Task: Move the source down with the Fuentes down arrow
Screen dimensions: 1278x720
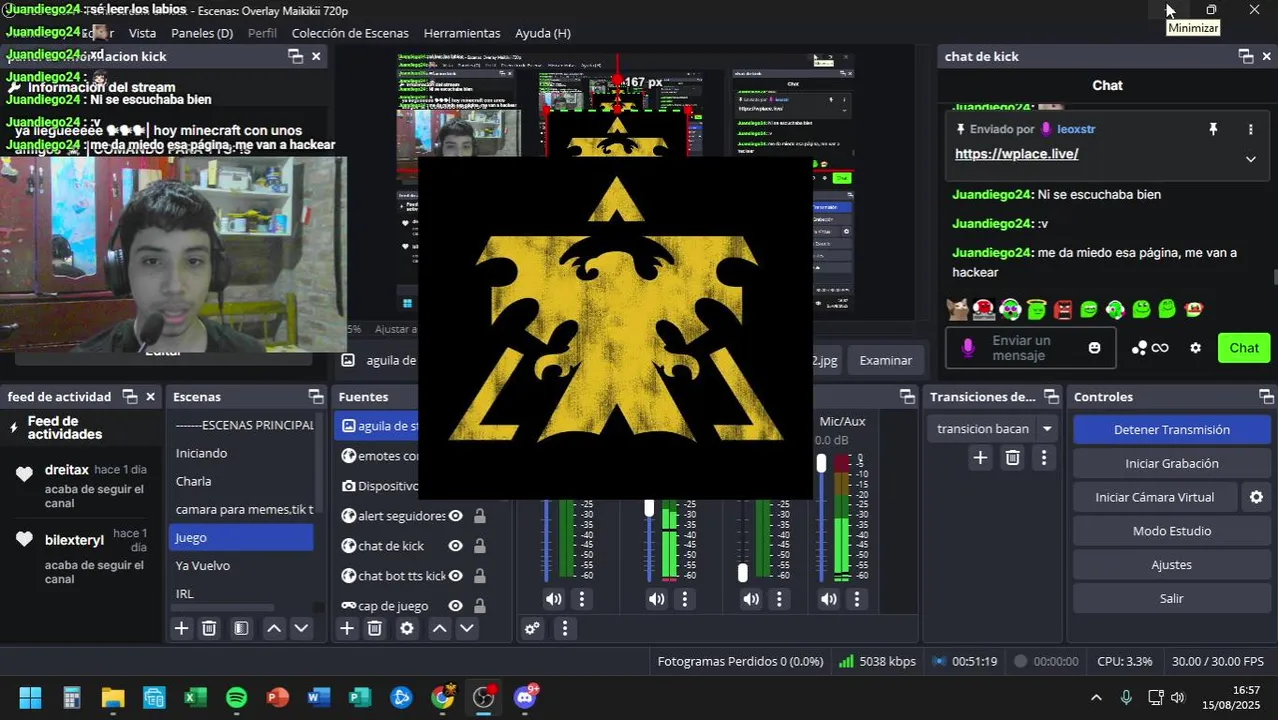Action: (467, 628)
